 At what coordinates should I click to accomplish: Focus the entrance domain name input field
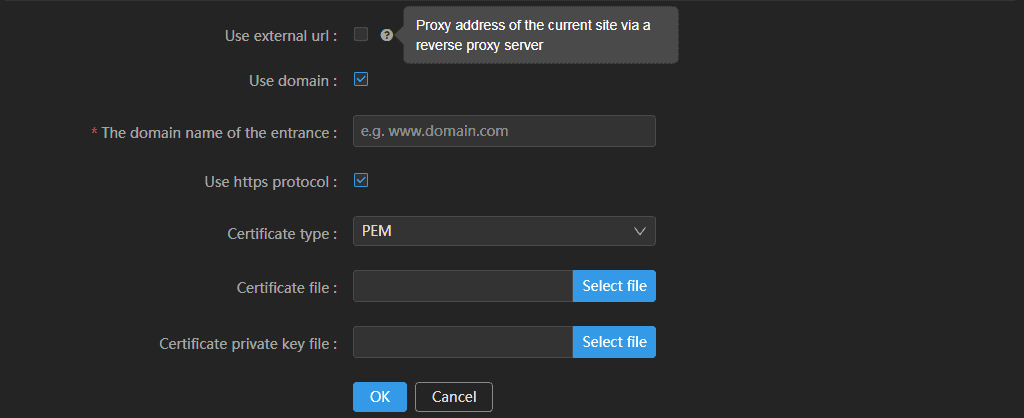pyautogui.click(x=504, y=131)
